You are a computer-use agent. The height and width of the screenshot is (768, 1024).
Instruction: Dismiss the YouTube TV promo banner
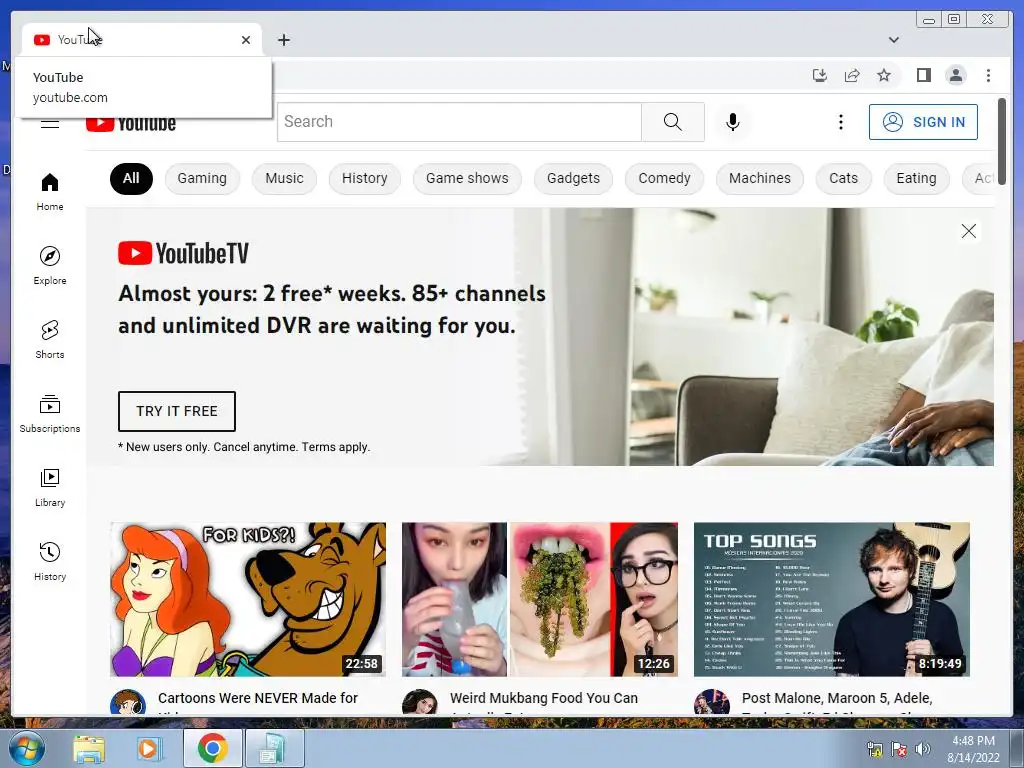pos(968,231)
